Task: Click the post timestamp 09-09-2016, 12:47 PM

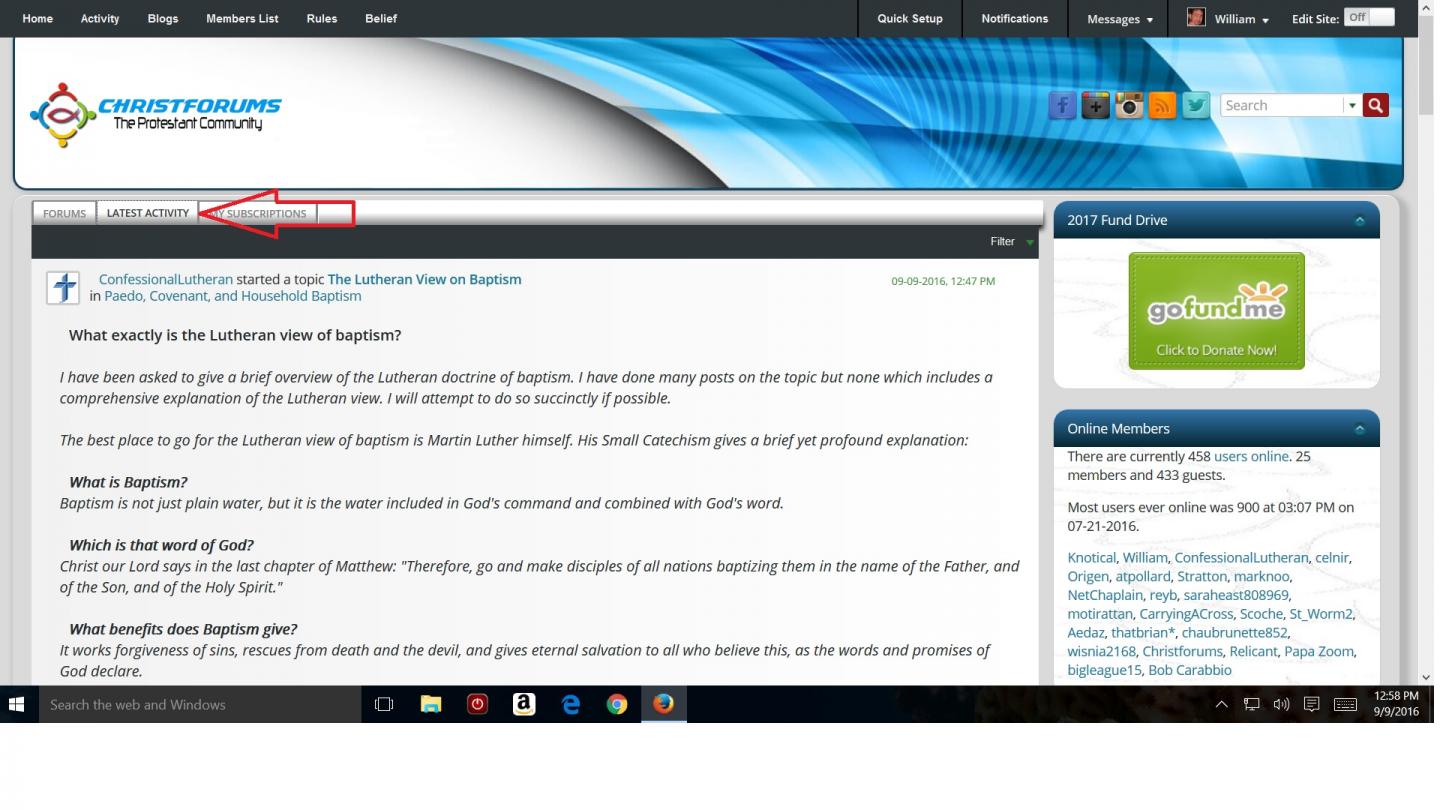Action: [x=943, y=281]
